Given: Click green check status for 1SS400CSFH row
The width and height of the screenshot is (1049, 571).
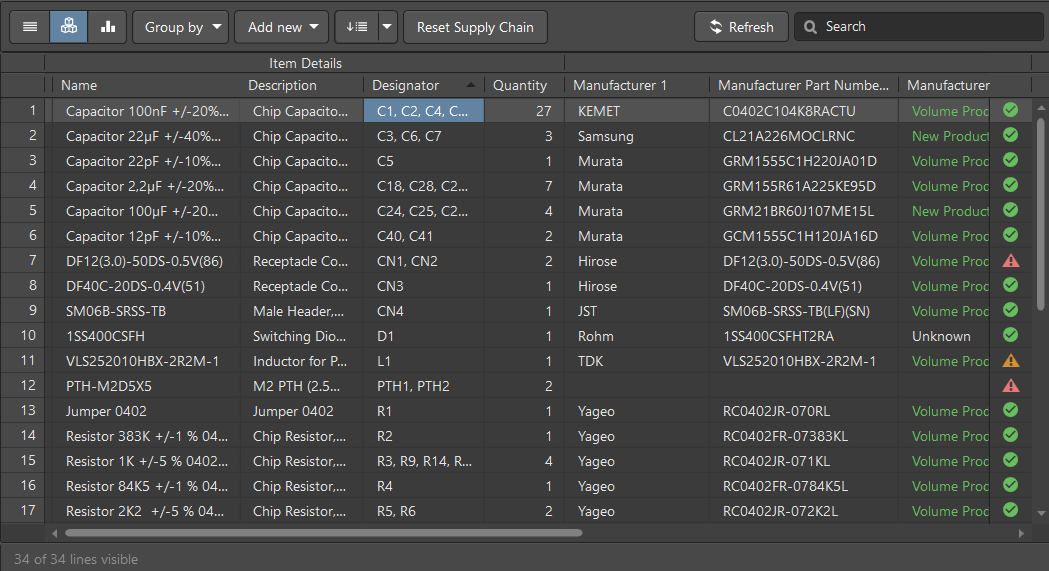Looking at the screenshot, I should point(1010,335).
